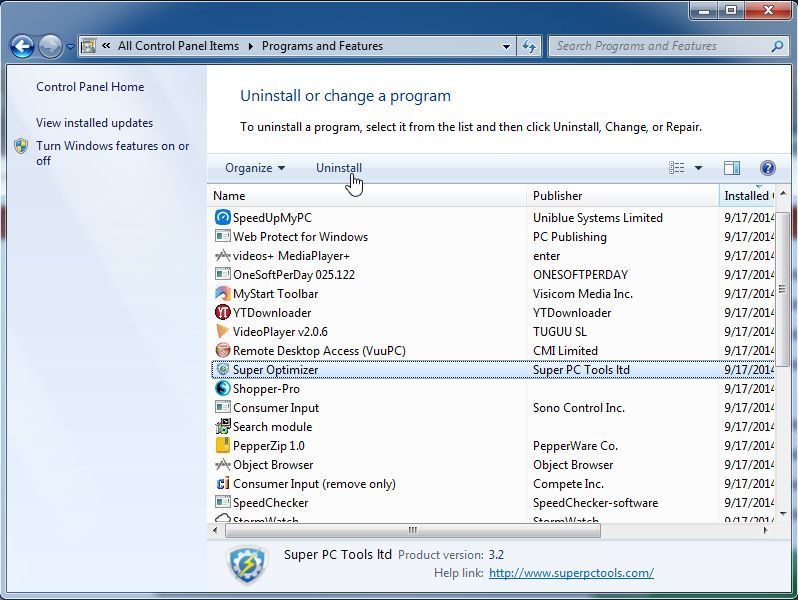This screenshot has height=600, width=798.
Task: Sort by the Name column header
Action: 366,196
